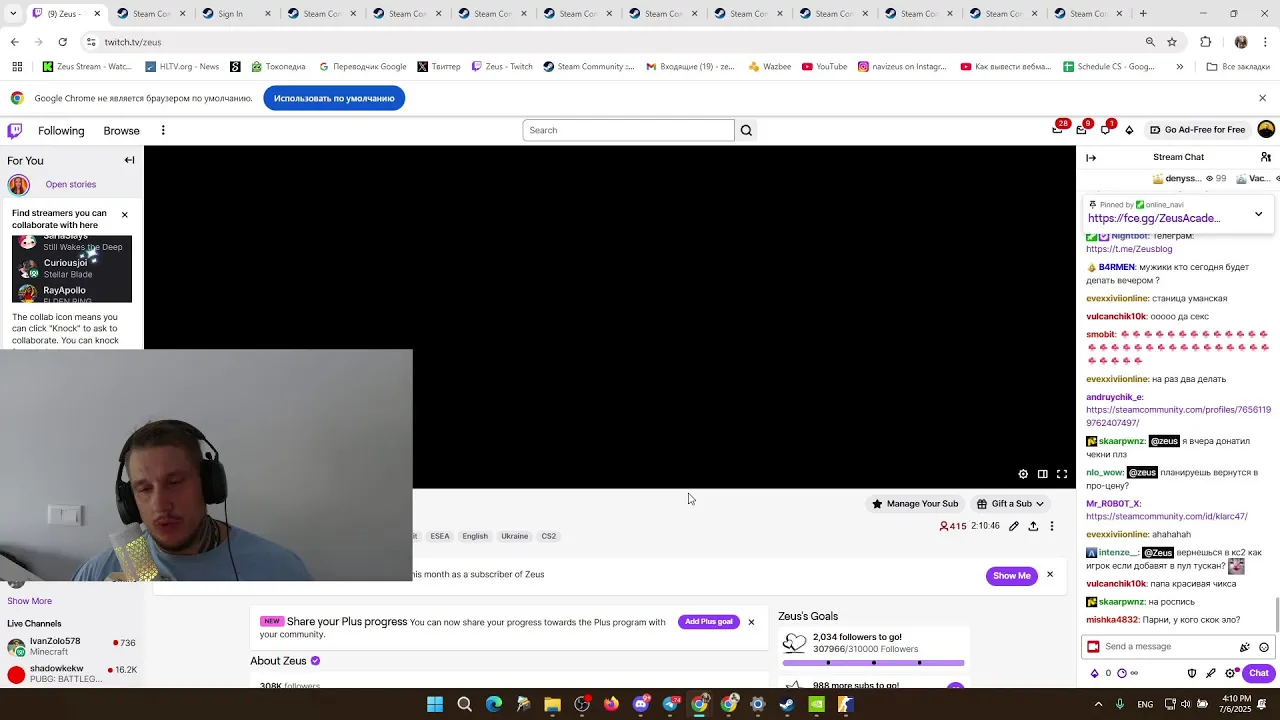Focus the Twitch Search field
The image size is (1280, 720).
tap(628, 130)
